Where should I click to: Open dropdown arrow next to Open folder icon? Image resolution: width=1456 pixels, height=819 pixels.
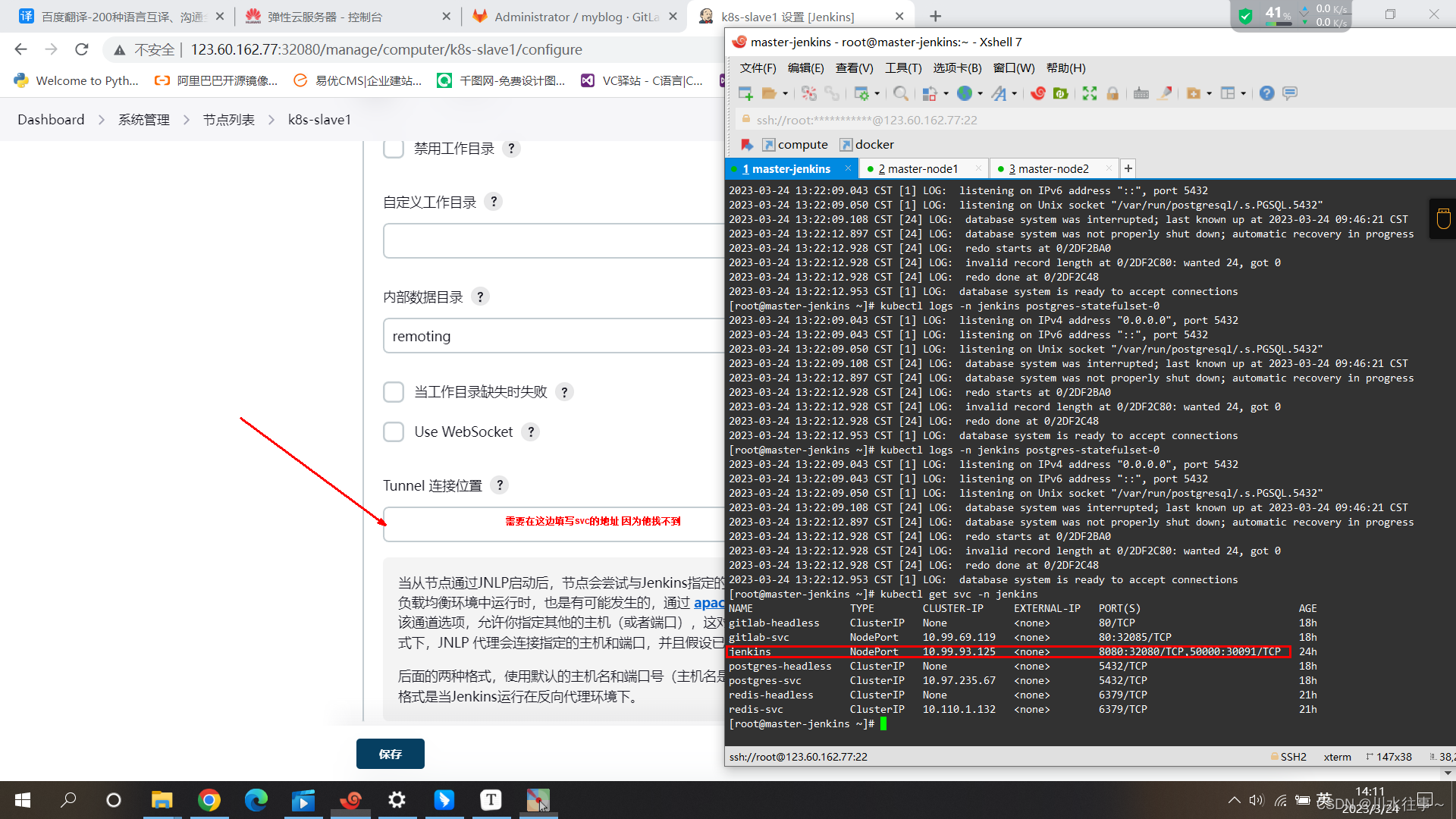point(786,94)
